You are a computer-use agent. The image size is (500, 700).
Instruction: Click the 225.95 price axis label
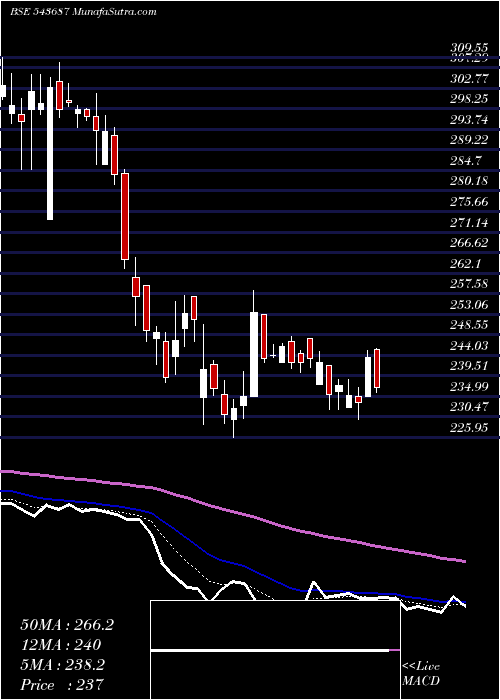tap(469, 428)
